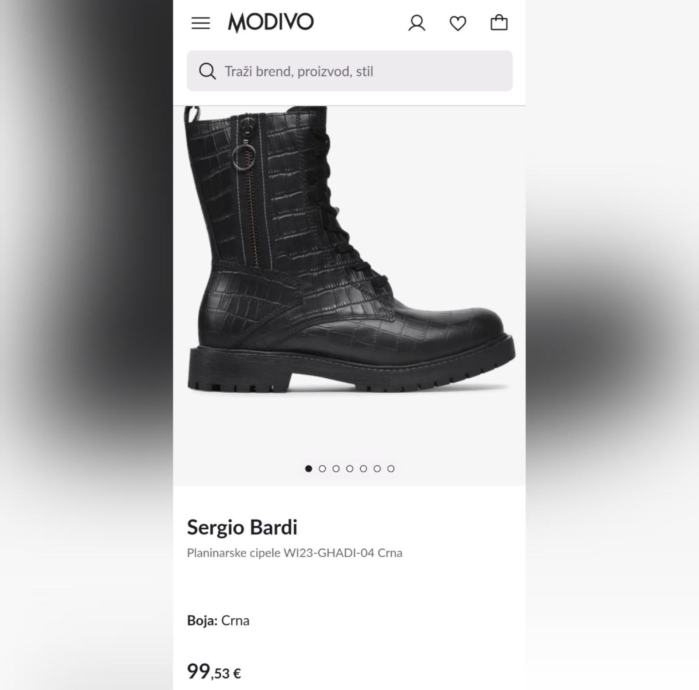Open the user account icon
The height and width of the screenshot is (690, 699).
(417, 23)
